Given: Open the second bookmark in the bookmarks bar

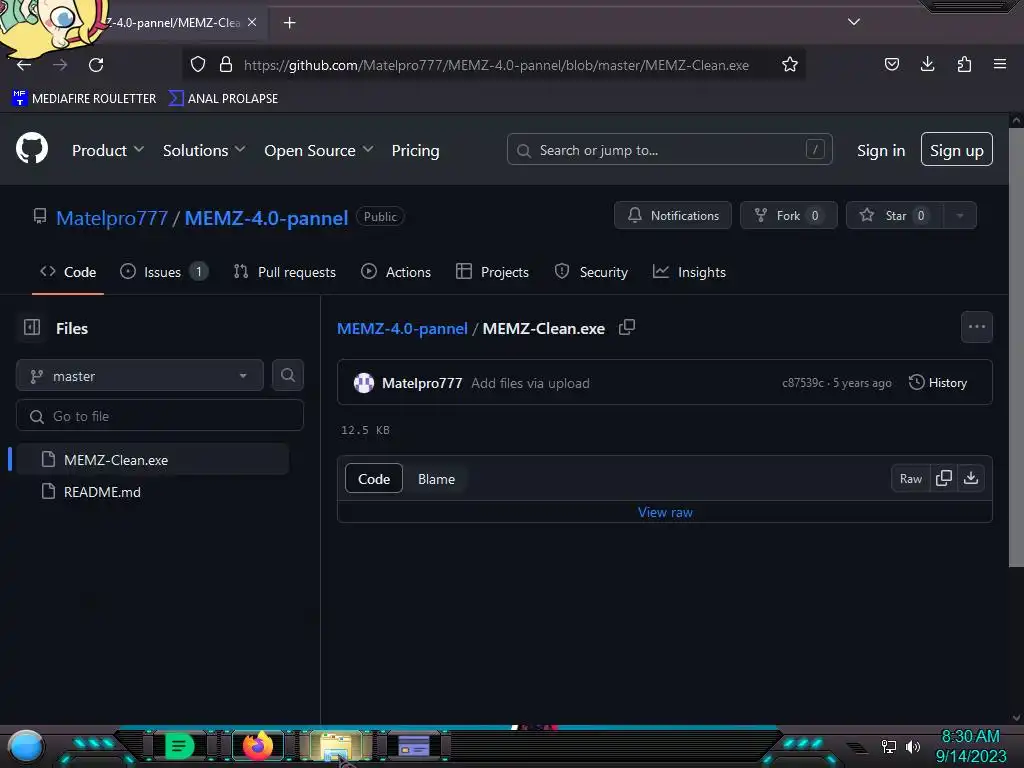Looking at the screenshot, I should click(x=223, y=99).
